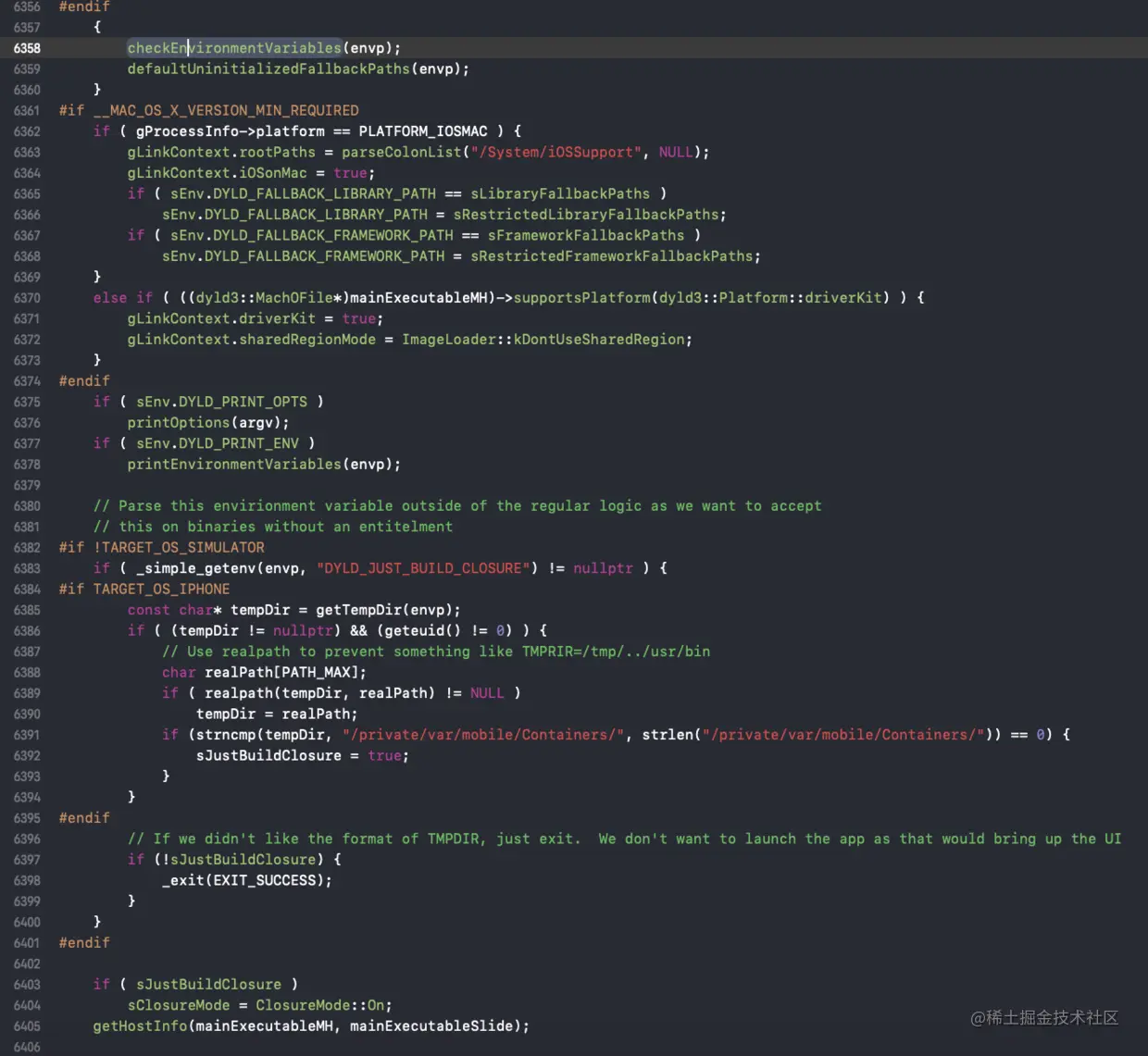The image size is (1148, 1056).
Task: Click realpath(tempDir, realPath) call
Action: click(319, 693)
